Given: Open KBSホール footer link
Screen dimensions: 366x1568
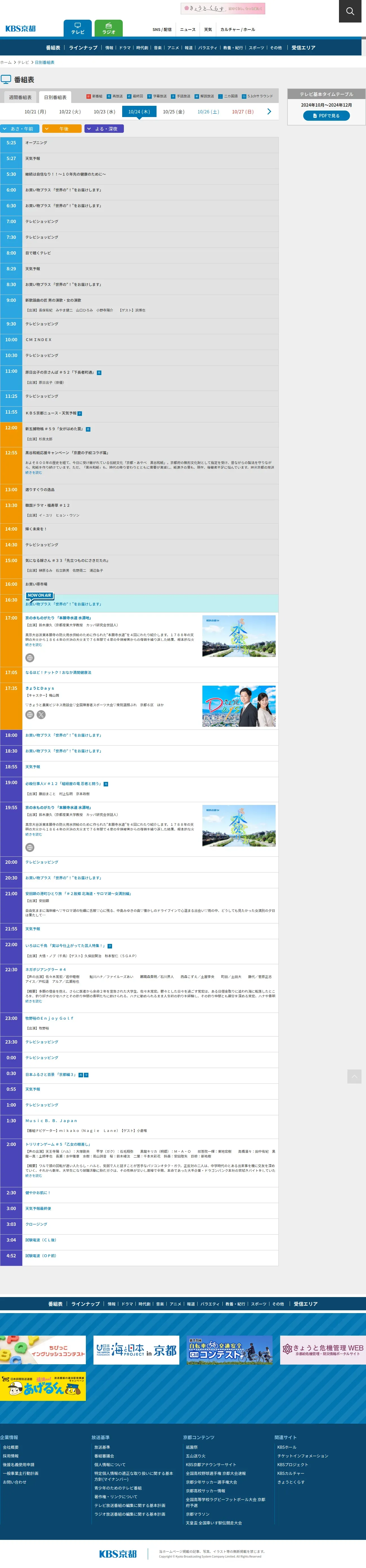Looking at the screenshot, I should click(x=287, y=1447).
